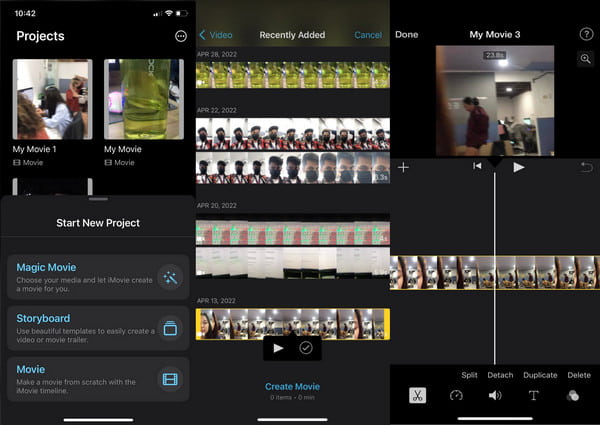Choose Movie to start from scratch

[x=98, y=379]
